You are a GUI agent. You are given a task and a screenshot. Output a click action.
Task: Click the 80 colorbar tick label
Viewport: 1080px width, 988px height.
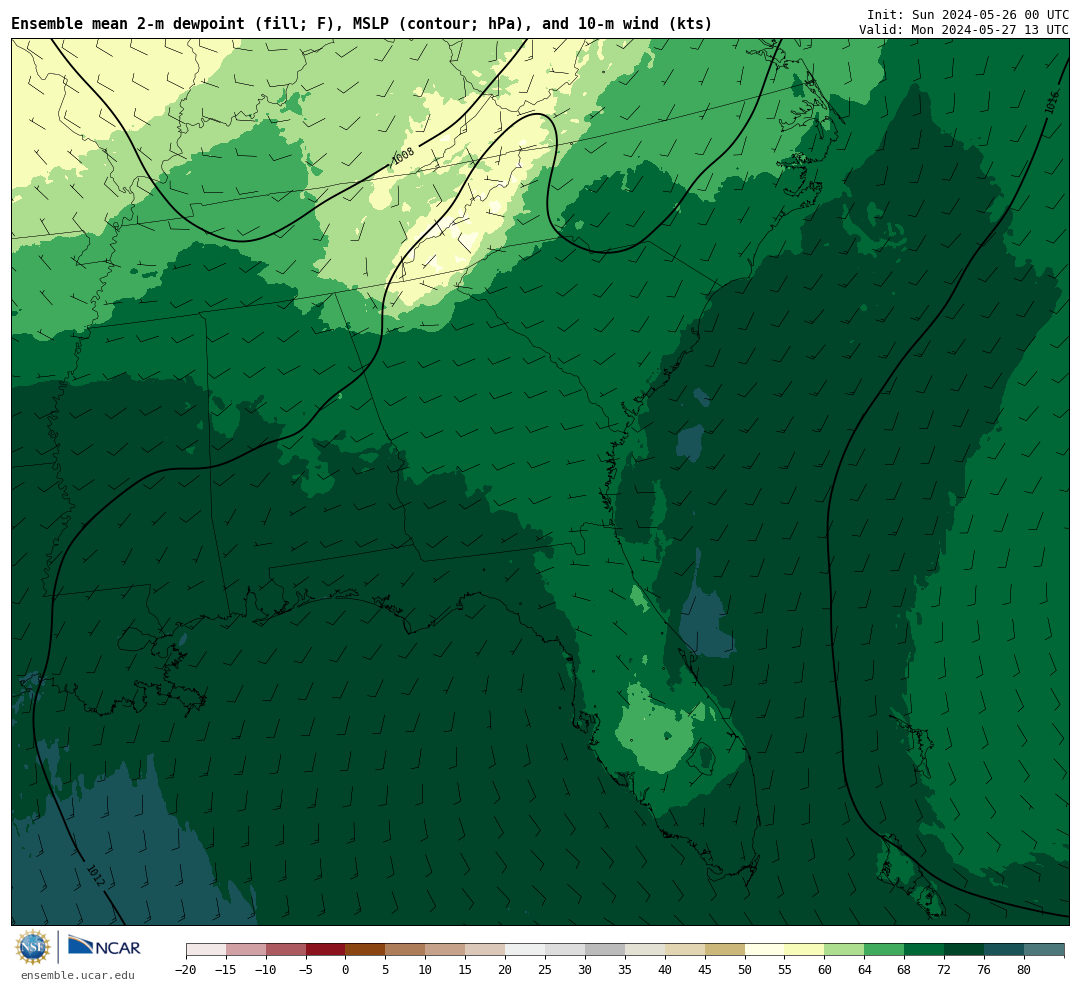pyautogui.click(x=1025, y=969)
